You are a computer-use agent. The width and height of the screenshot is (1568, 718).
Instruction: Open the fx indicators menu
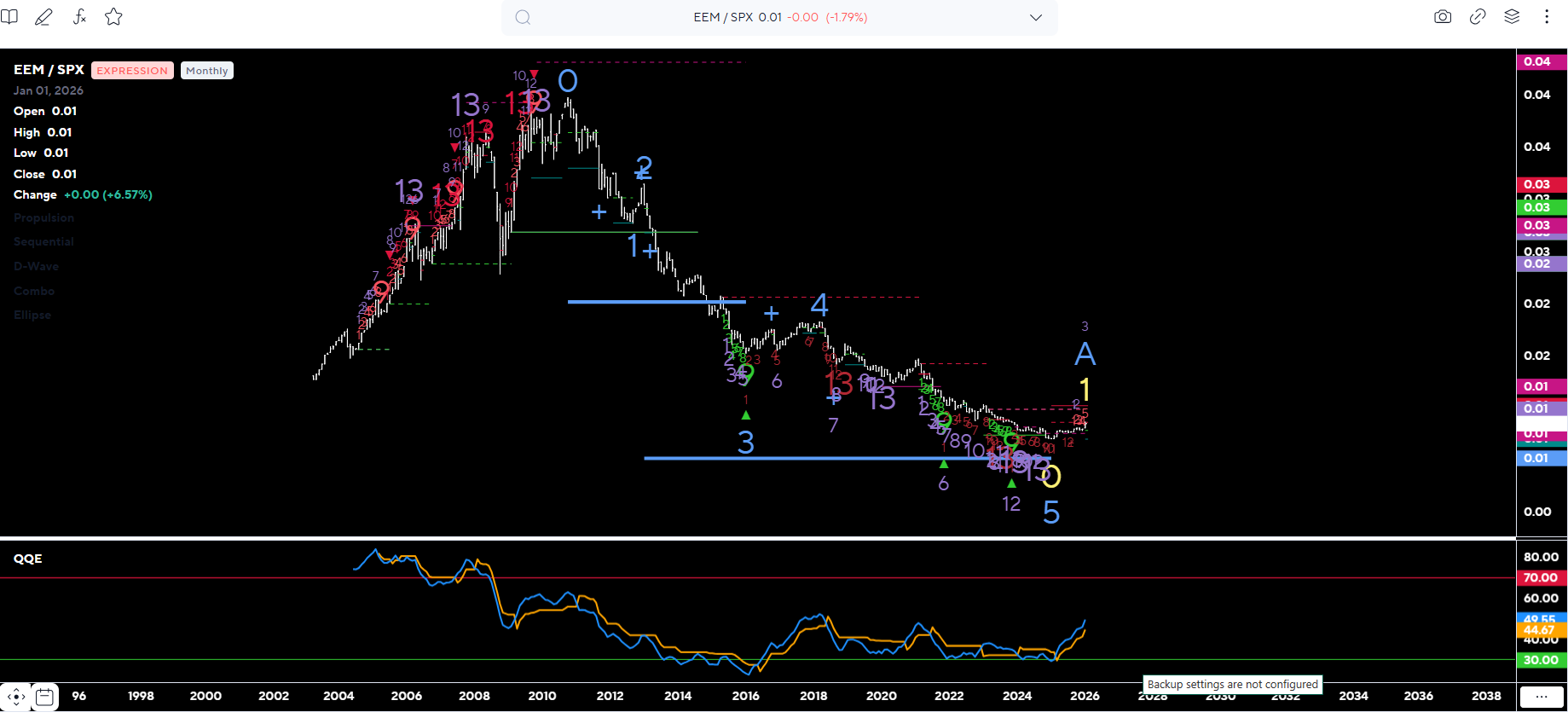pyautogui.click(x=79, y=17)
